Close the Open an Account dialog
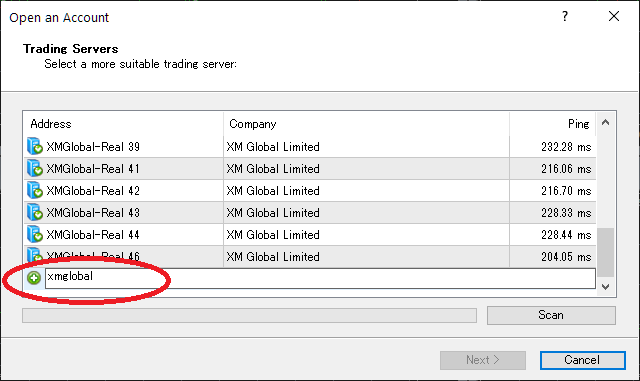This screenshot has width=640, height=381. [613, 16]
